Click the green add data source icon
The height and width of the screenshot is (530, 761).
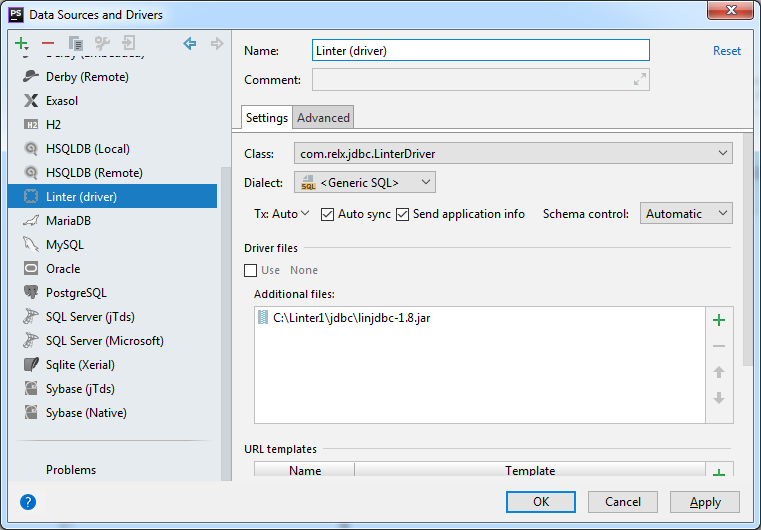point(21,44)
